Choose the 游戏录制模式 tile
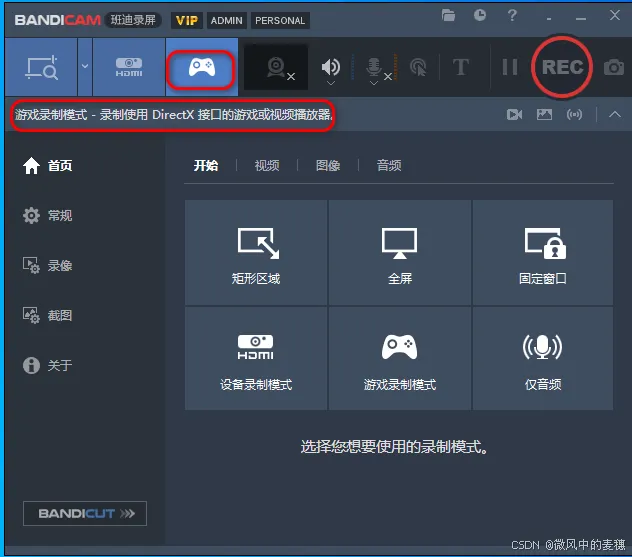 (x=400, y=359)
